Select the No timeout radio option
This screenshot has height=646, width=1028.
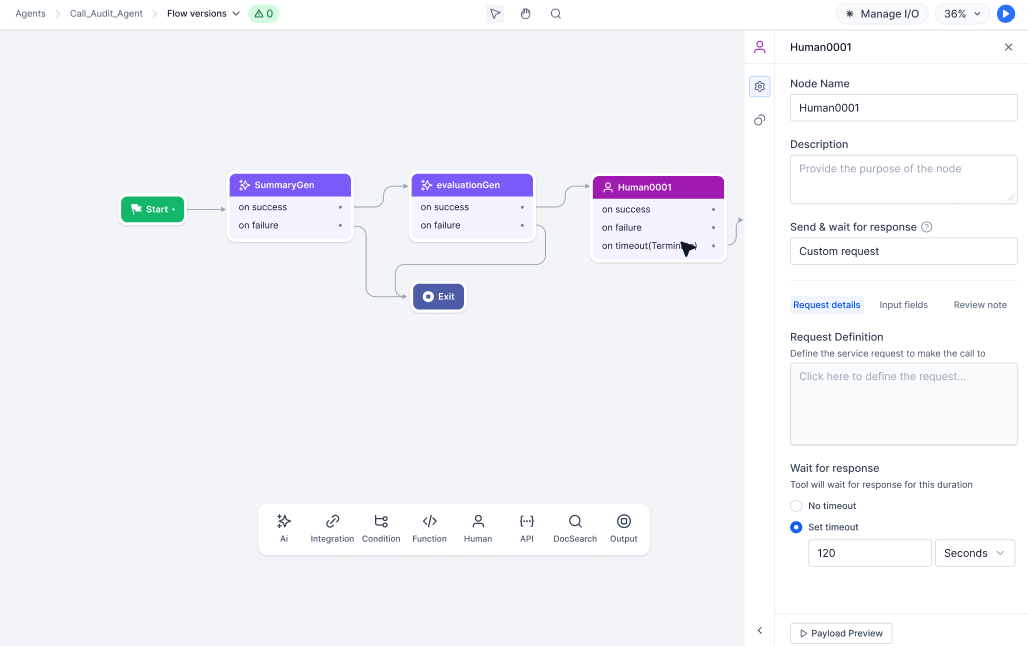pos(796,506)
